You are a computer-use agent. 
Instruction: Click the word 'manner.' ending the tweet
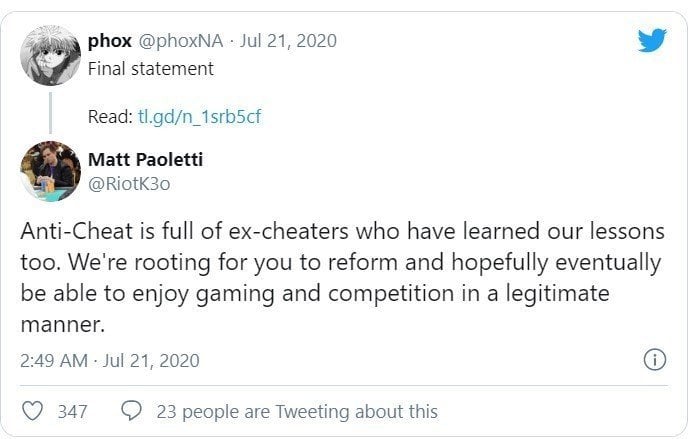(63, 324)
